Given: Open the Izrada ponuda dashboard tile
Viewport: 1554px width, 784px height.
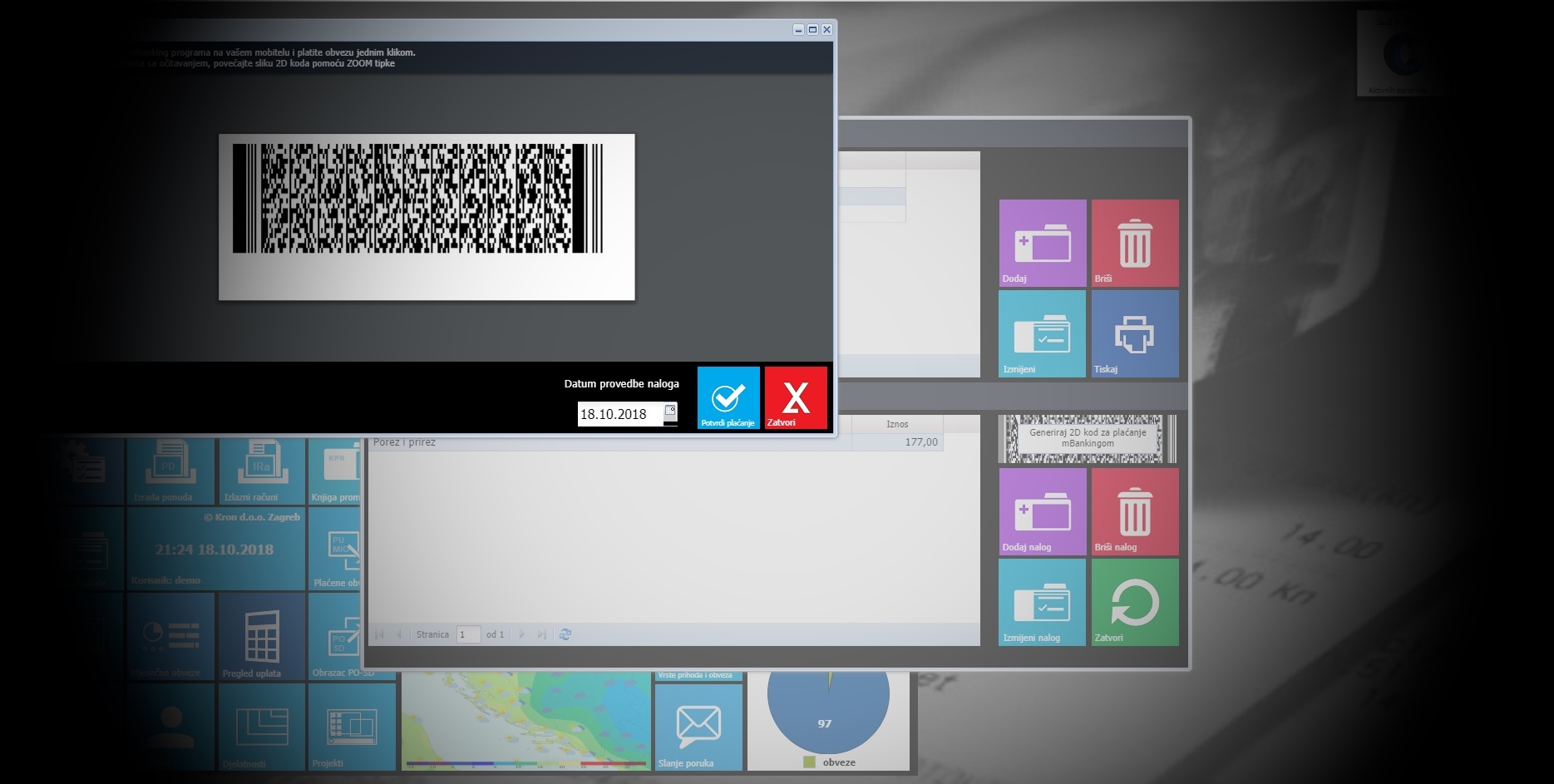Looking at the screenshot, I should [x=171, y=471].
